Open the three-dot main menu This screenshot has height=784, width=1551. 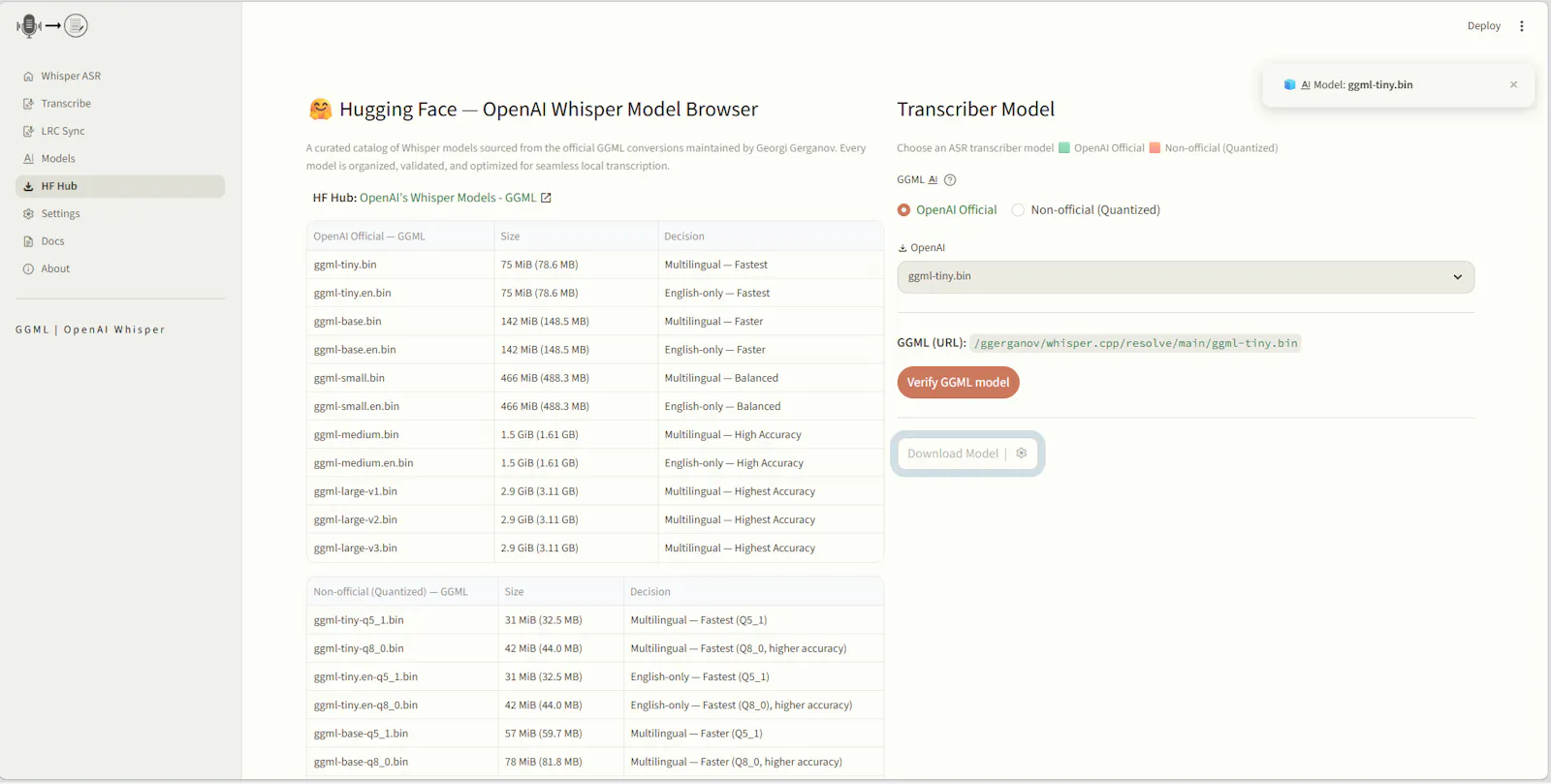(x=1522, y=26)
